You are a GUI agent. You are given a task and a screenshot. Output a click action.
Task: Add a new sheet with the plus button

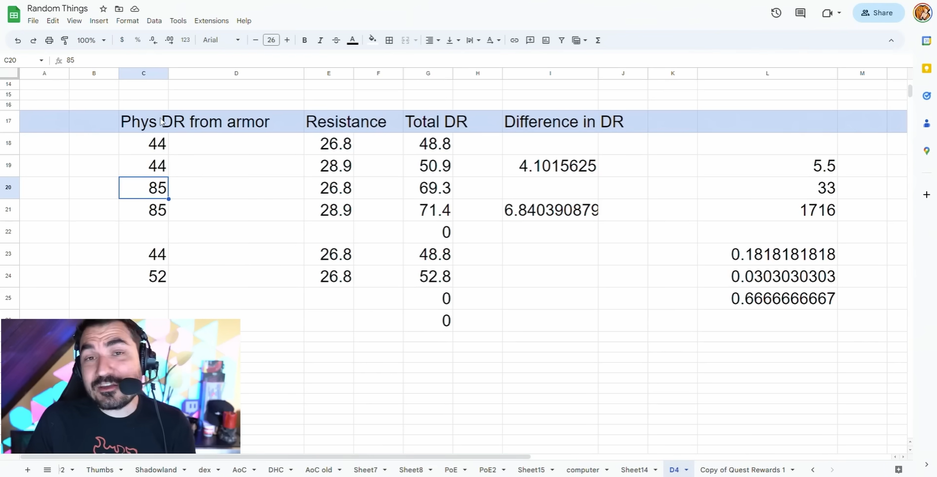[x=27, y=470]
